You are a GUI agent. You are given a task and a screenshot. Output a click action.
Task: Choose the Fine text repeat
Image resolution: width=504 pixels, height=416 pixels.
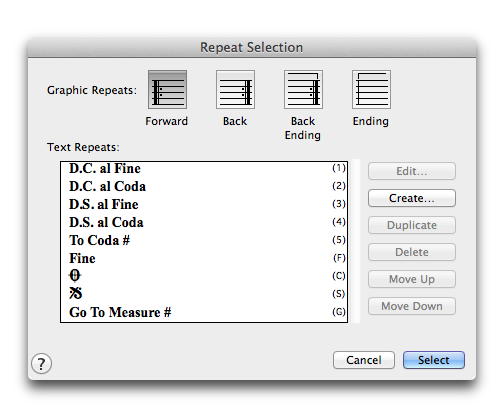point(204,258)
